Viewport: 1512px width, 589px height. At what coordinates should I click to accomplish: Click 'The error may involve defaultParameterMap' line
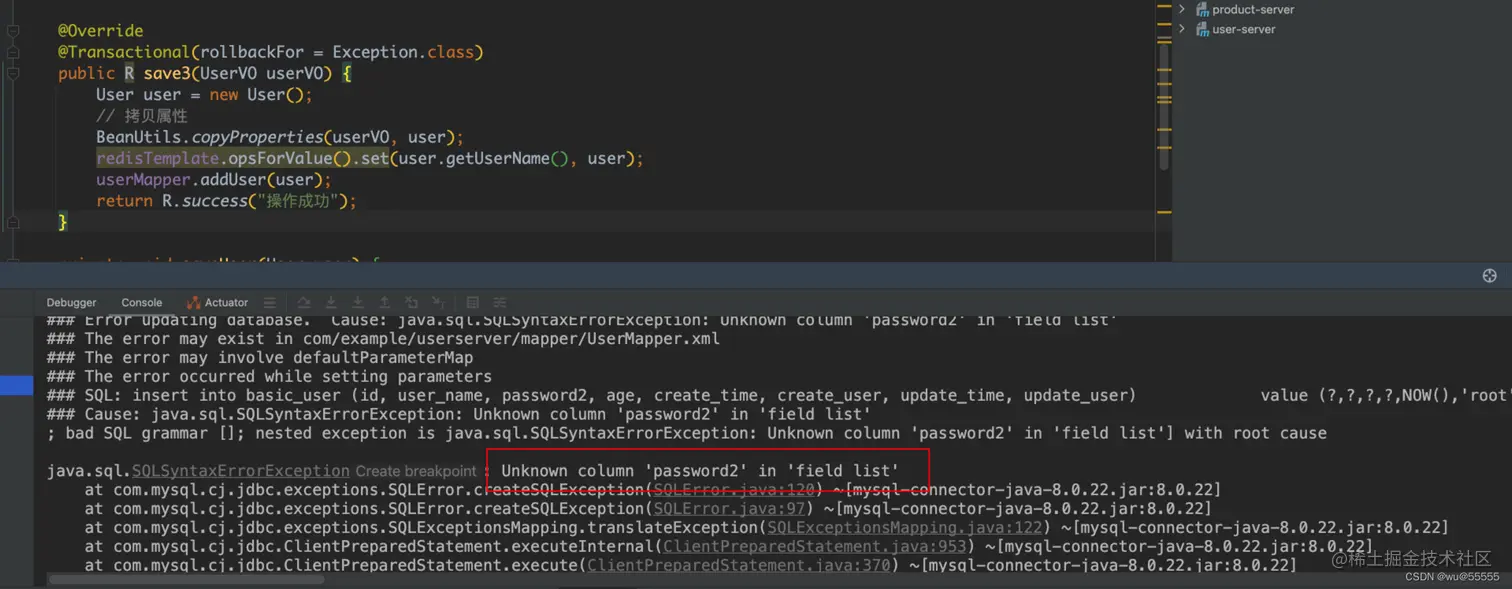[260, 357]
